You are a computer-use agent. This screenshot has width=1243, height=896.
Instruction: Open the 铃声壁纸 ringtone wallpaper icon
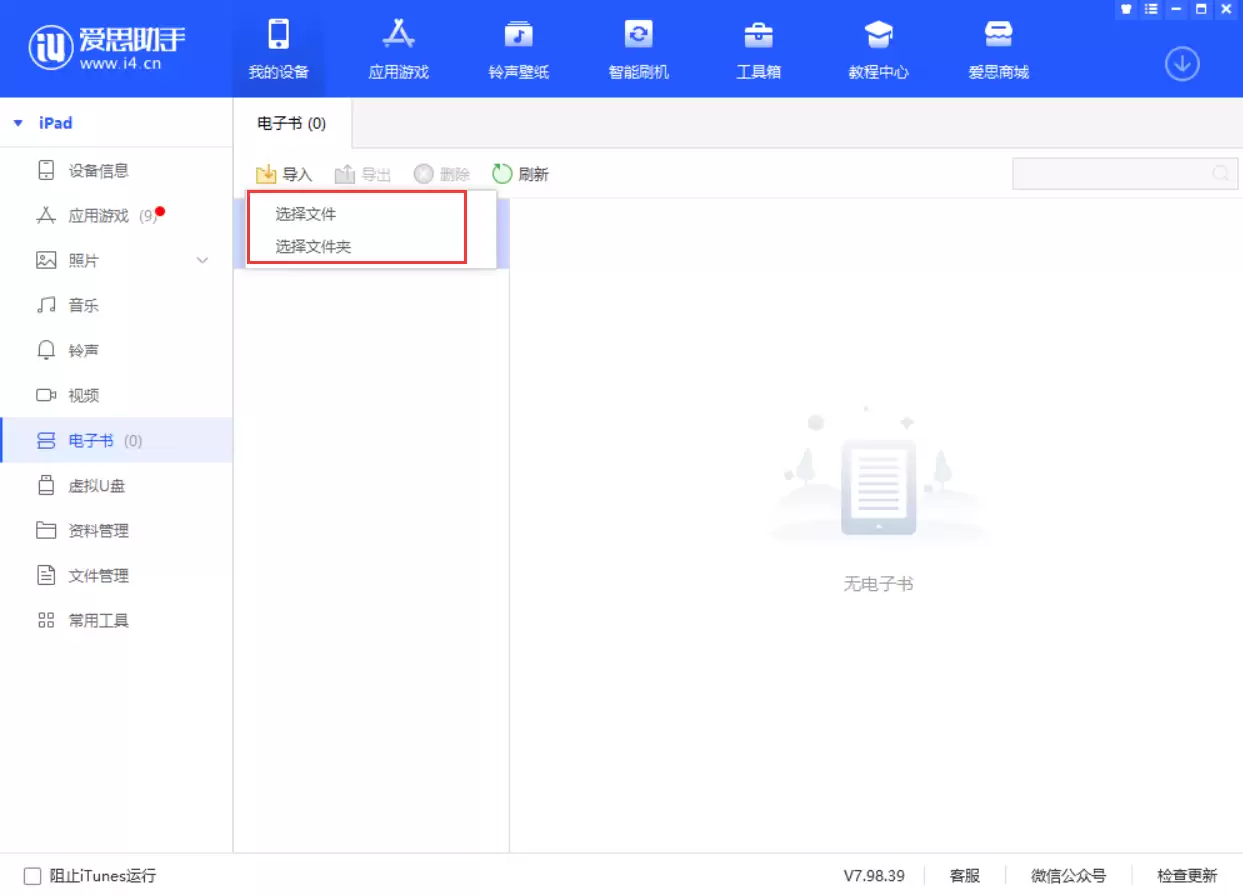(518, 34)
